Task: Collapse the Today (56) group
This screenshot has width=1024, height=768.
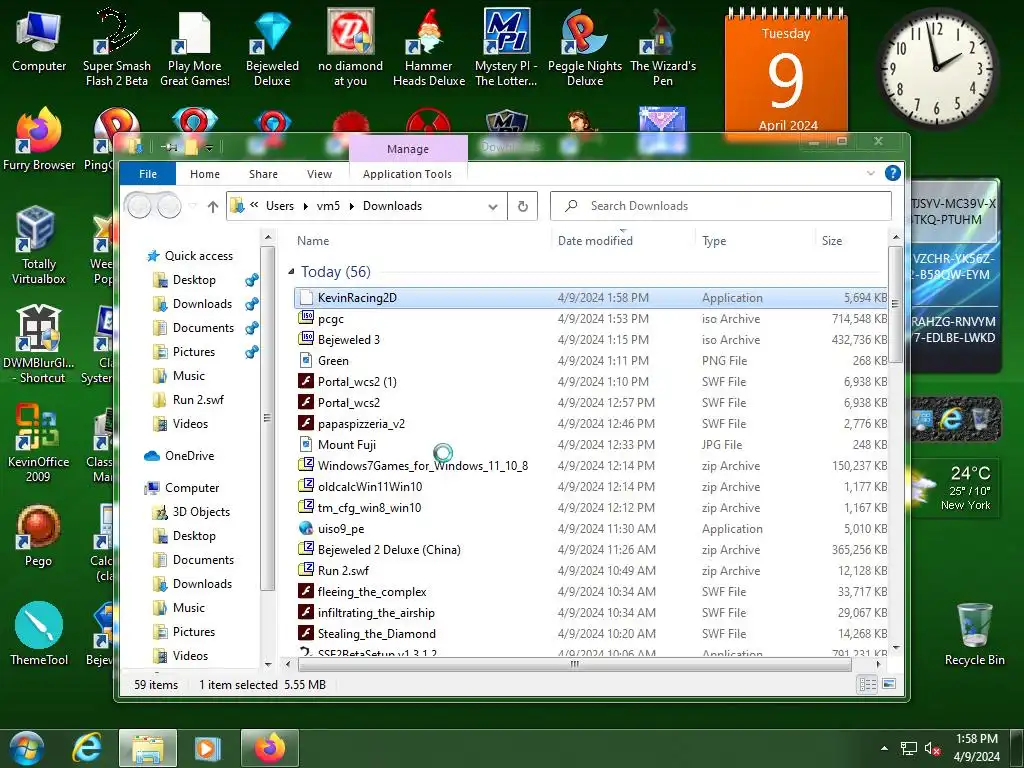Action: click(x=291, y=272)
